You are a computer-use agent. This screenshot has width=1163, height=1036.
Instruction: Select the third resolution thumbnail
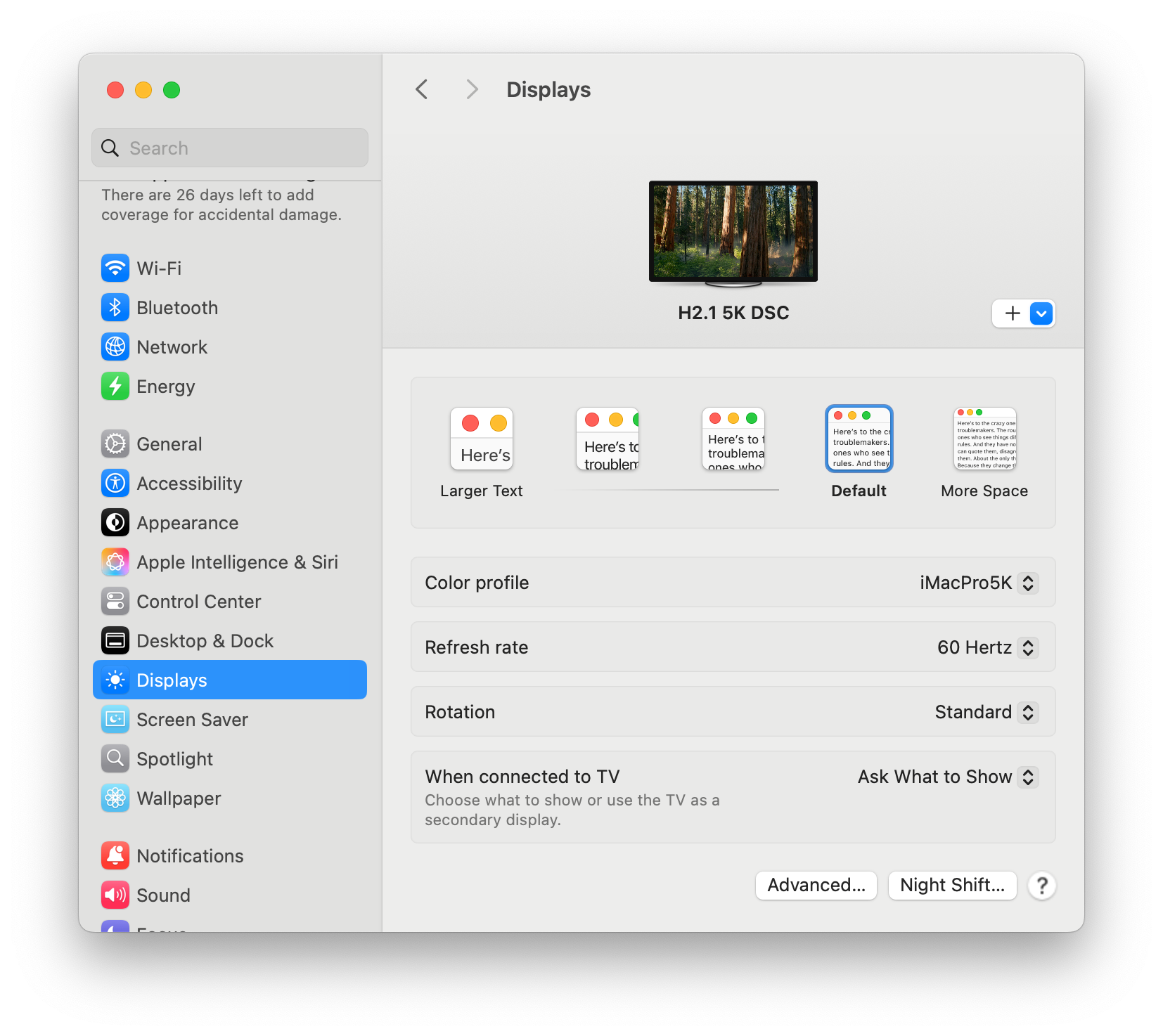pos(733,439)
